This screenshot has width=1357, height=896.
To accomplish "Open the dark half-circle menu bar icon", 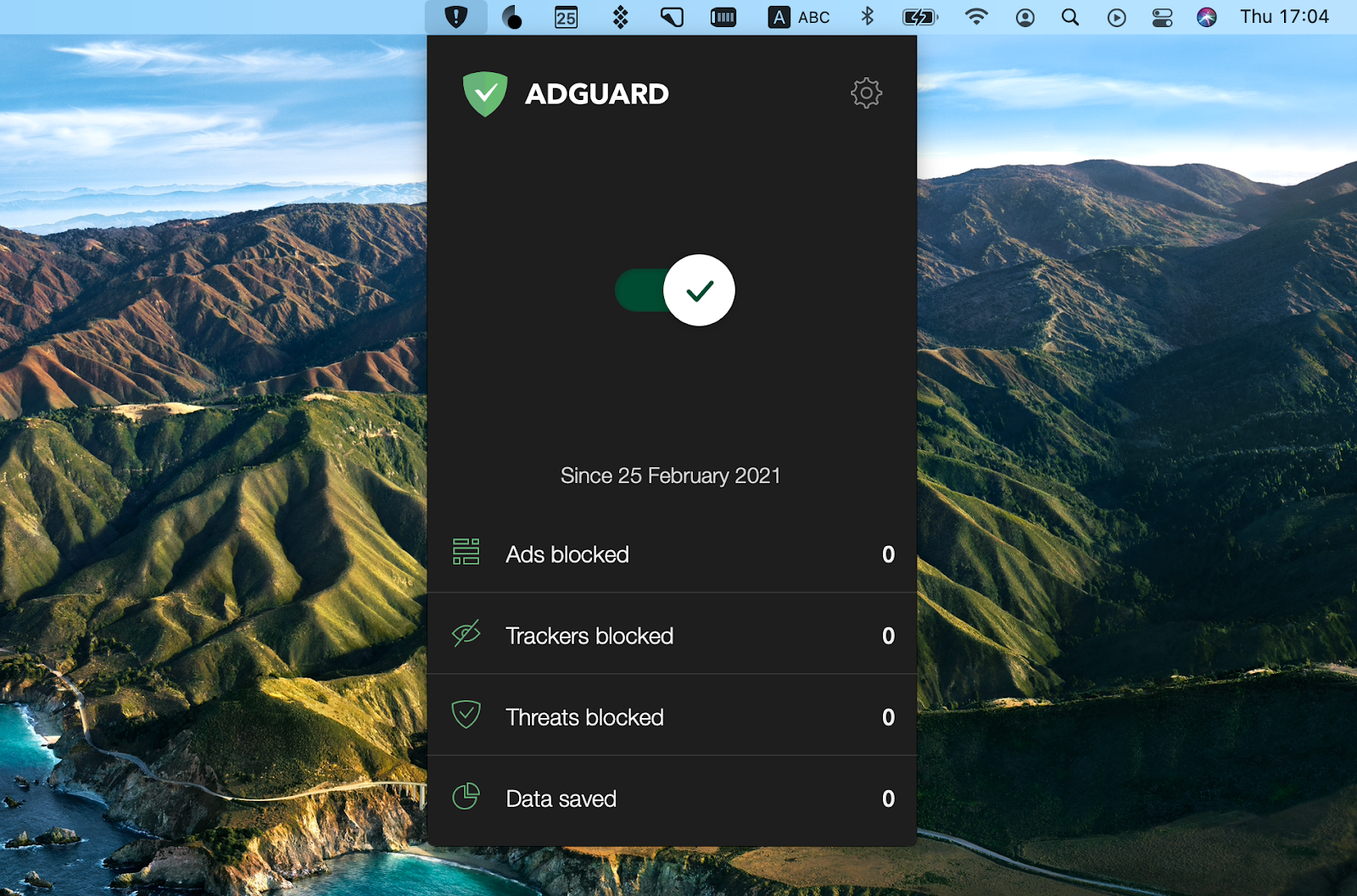I will pyautogui.click(x=511, y=17).
